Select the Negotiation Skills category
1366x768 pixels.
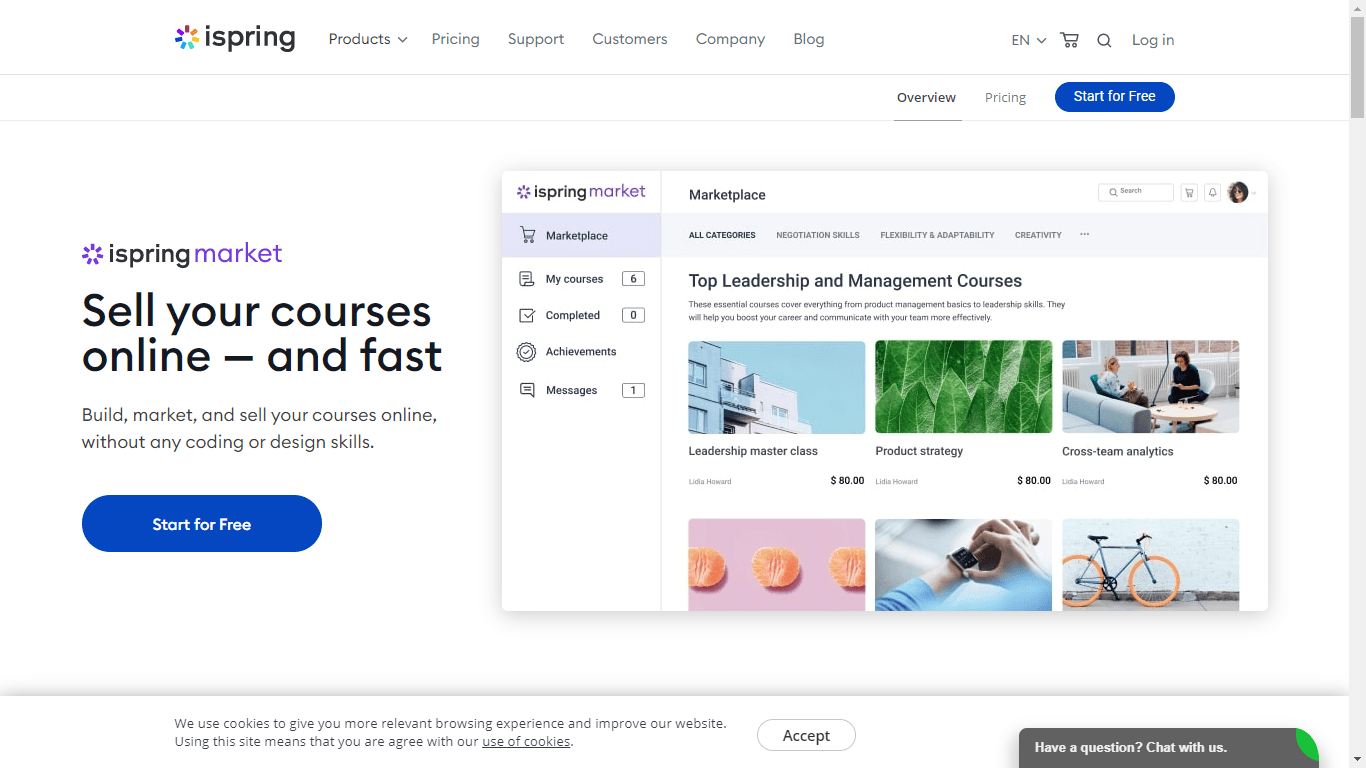(818, 235)
